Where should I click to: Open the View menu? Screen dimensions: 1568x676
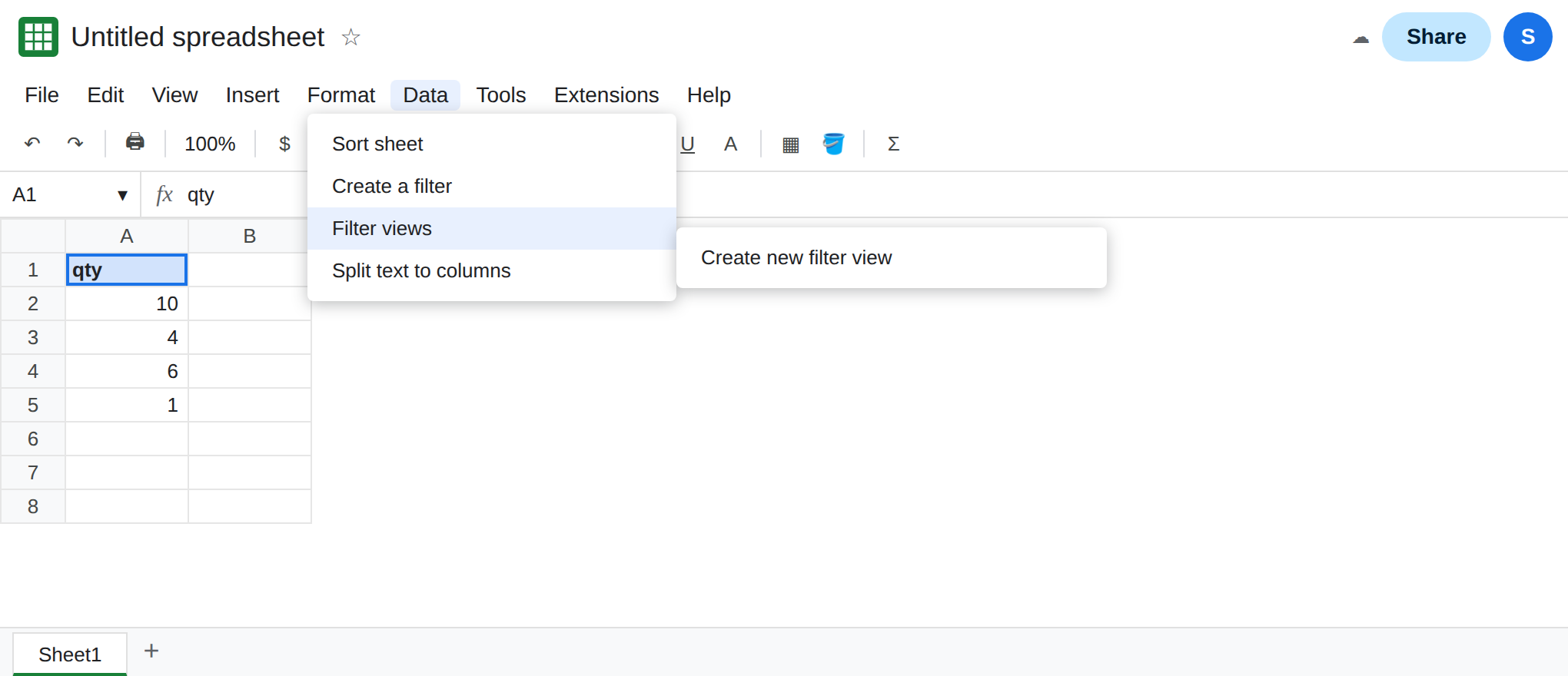[174, 95]
